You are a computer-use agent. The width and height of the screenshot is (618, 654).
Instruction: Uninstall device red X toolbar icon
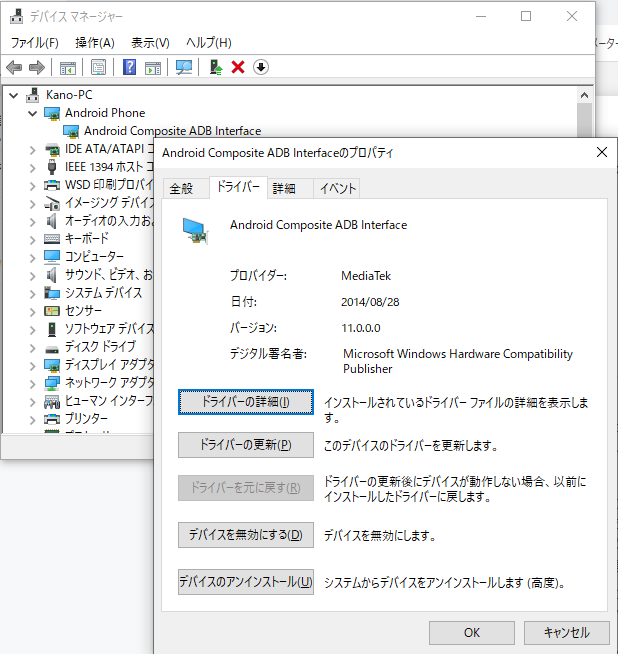coord(238,67)
